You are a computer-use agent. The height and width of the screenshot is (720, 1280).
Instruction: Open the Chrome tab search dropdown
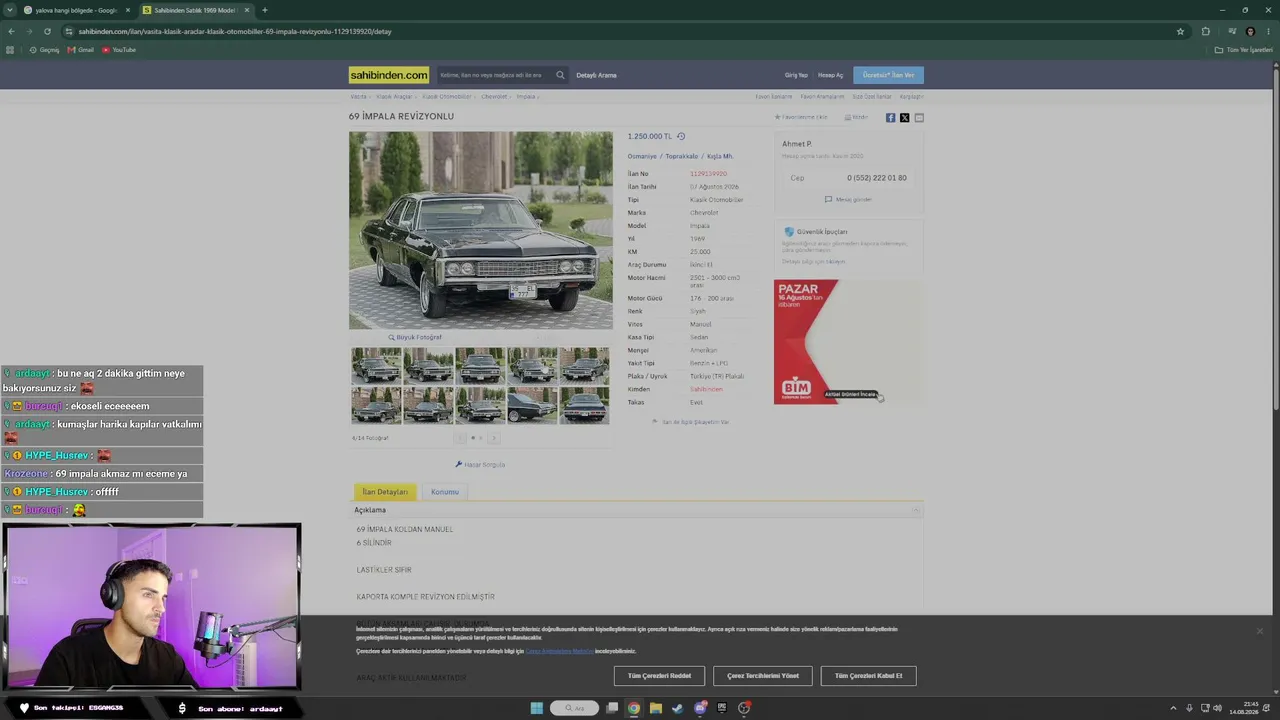(10, 10)
